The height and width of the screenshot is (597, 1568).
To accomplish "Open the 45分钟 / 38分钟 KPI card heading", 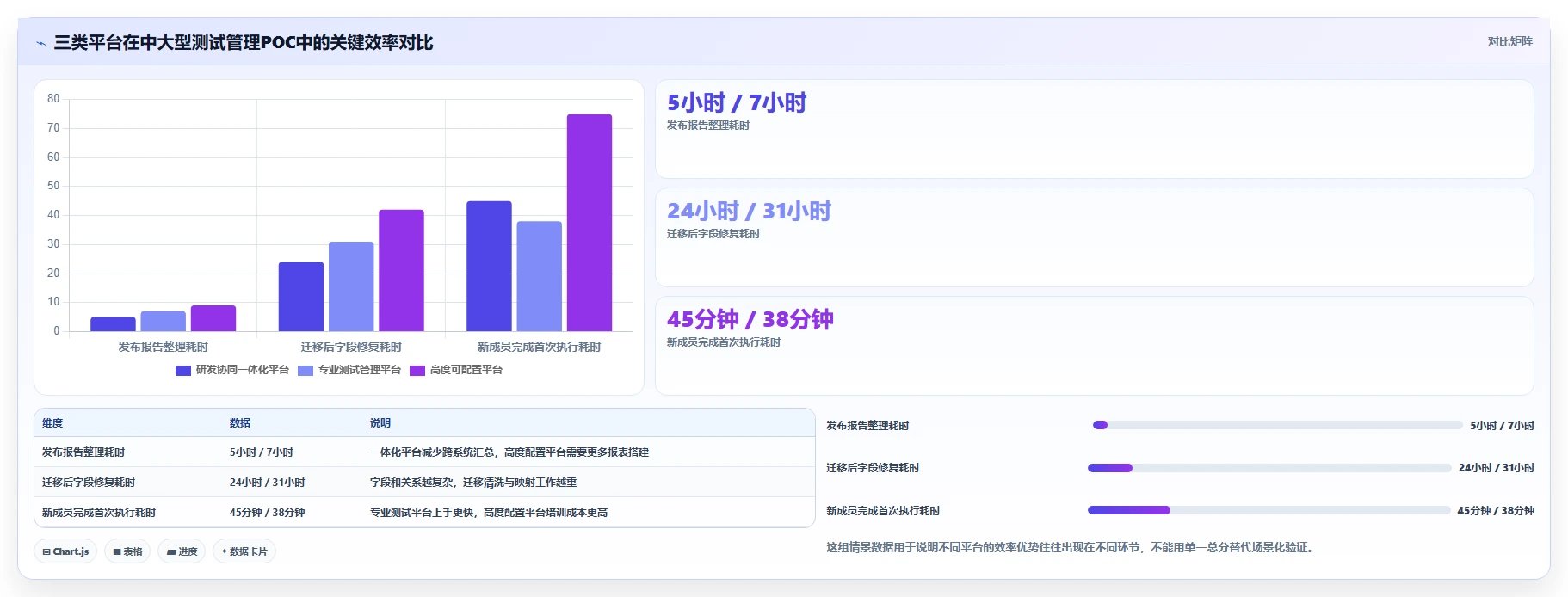I will pos(750,320).
